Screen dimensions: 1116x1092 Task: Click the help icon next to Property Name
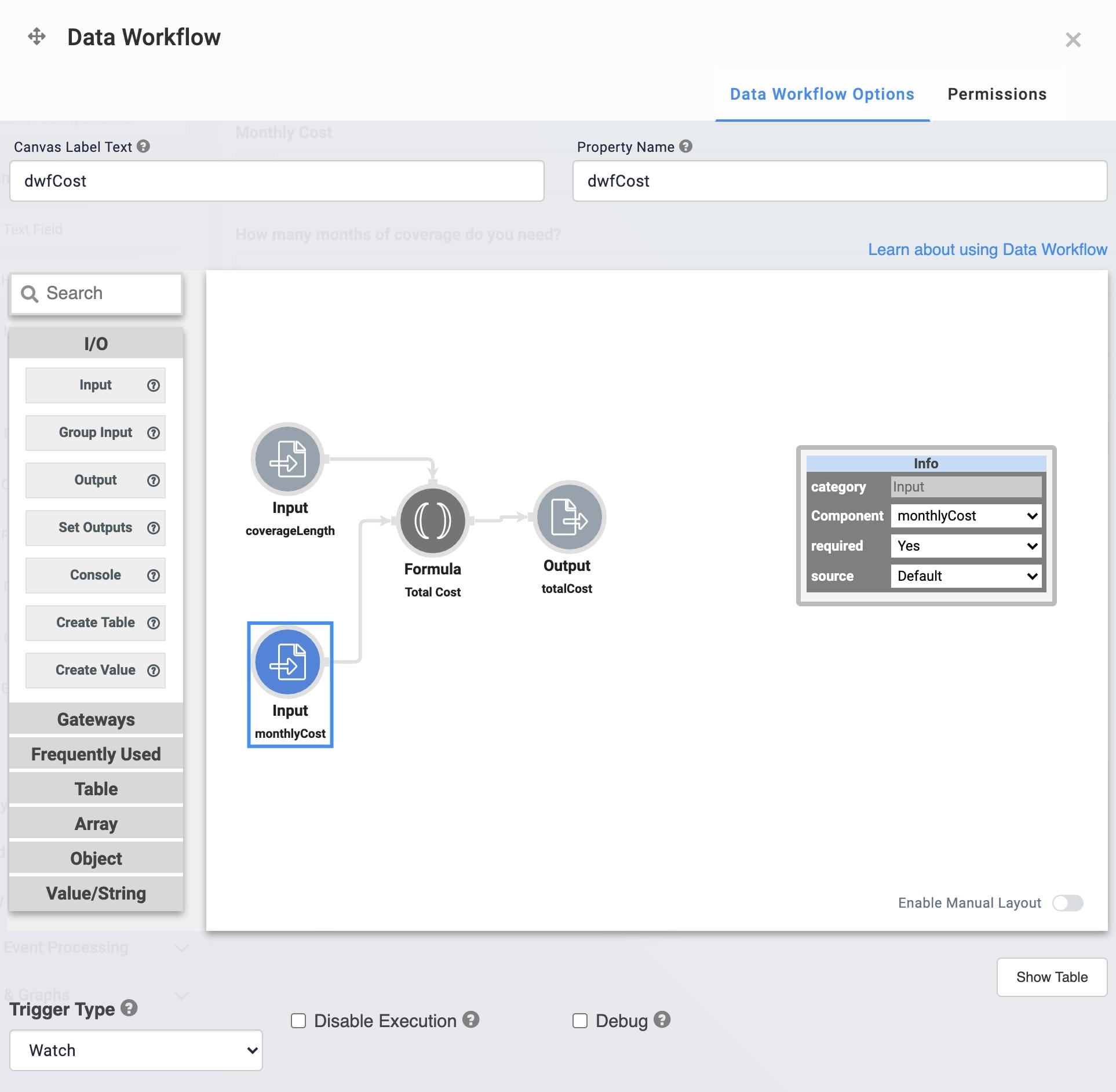pyautogui.click(x=685, y=147)
